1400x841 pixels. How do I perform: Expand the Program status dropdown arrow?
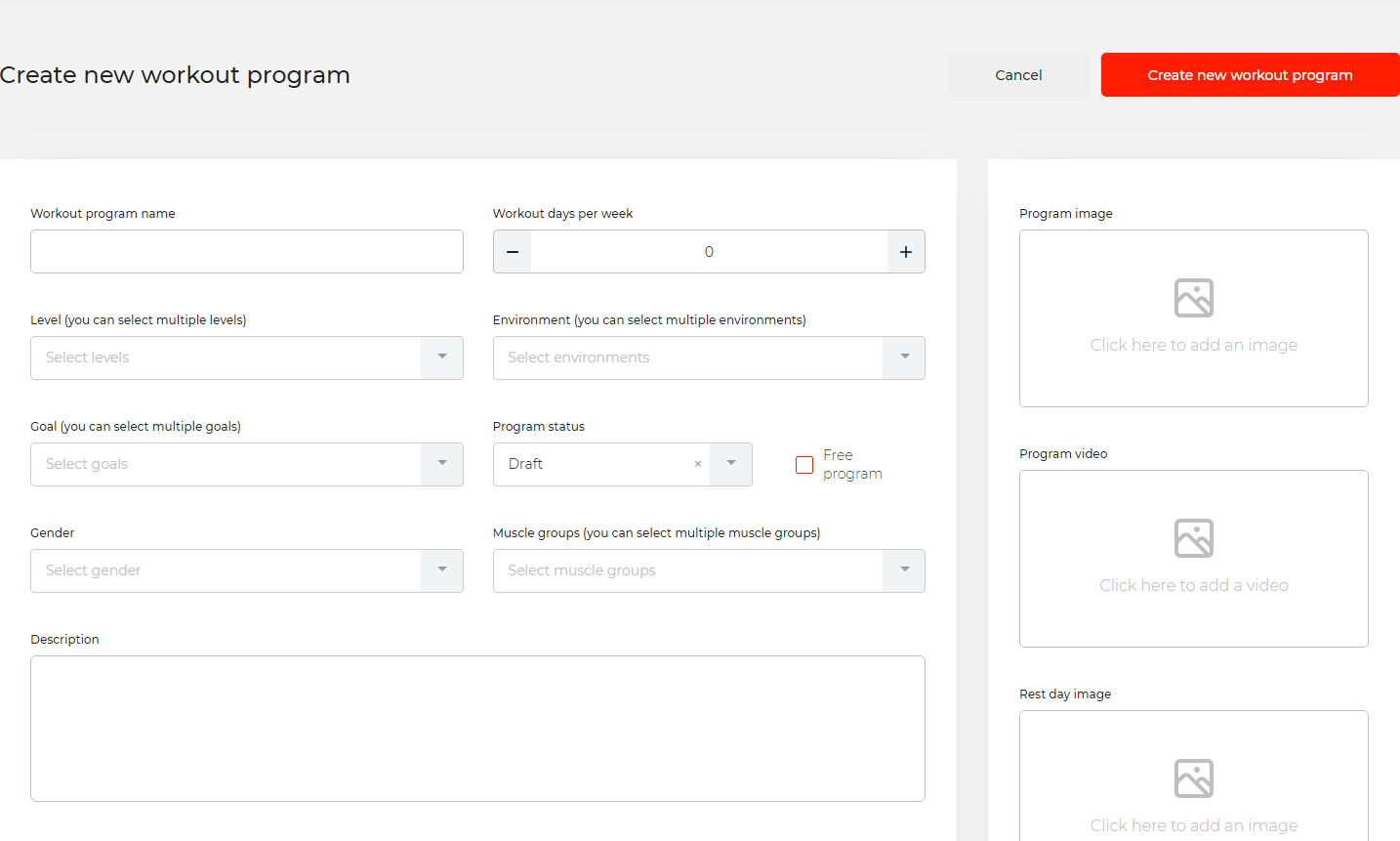(731, 464)
